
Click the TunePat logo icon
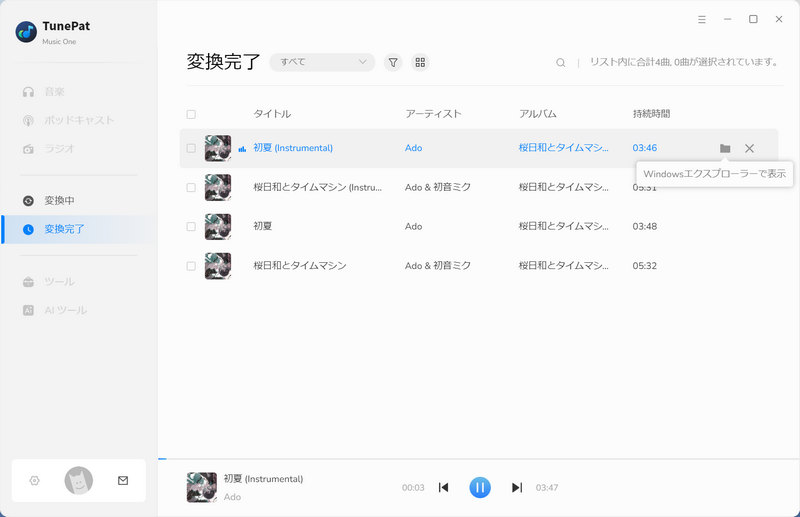click(26, 32)
